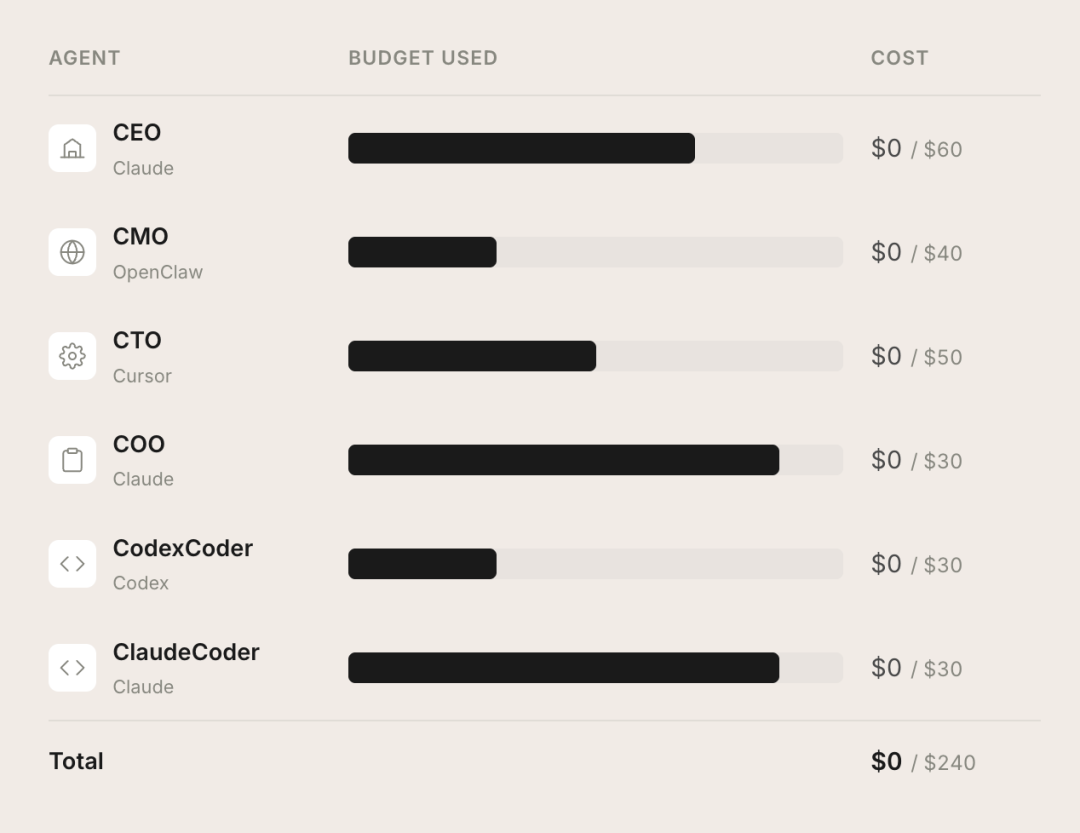
Task: Open the ClaudeCoder agent name
Action: click(186, 652)
